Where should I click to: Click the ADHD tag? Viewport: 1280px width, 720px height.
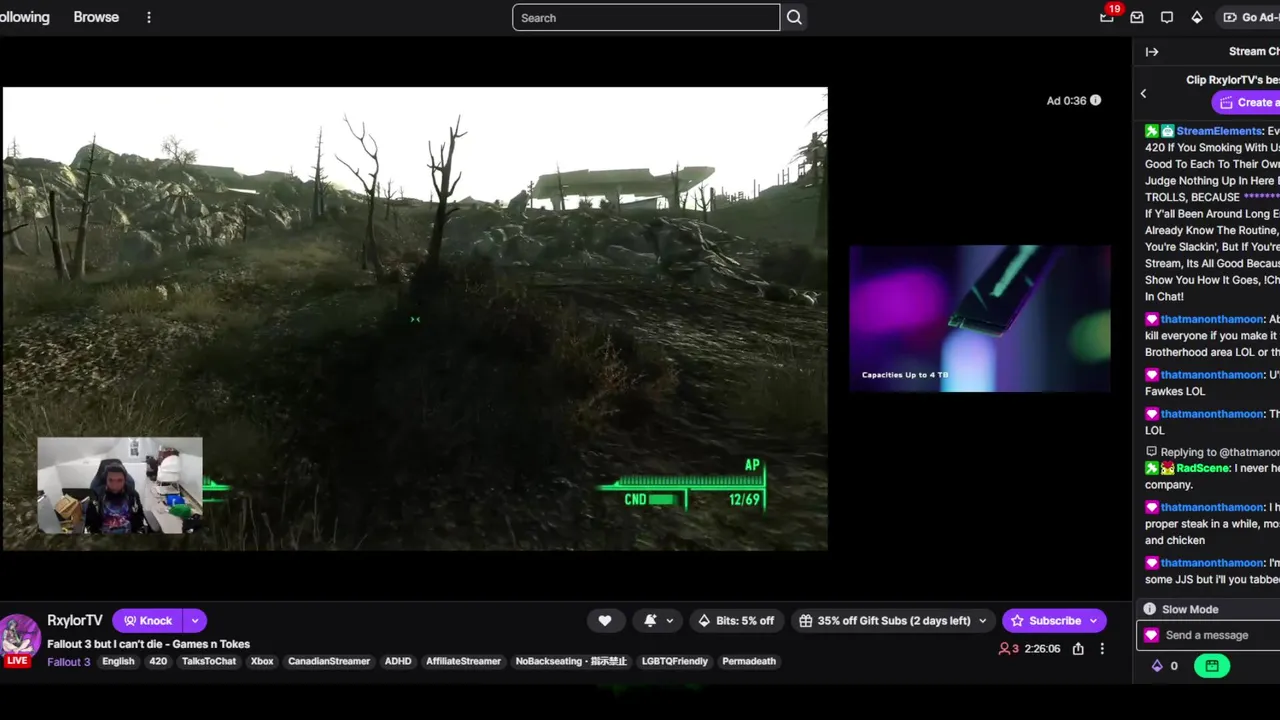[398, 661]
